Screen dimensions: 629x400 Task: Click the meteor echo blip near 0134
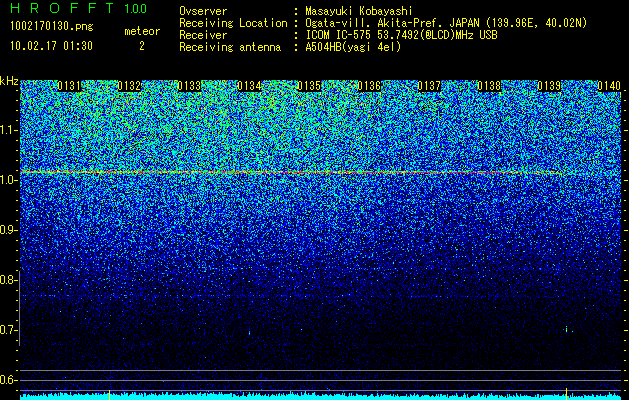coord(250,333)
